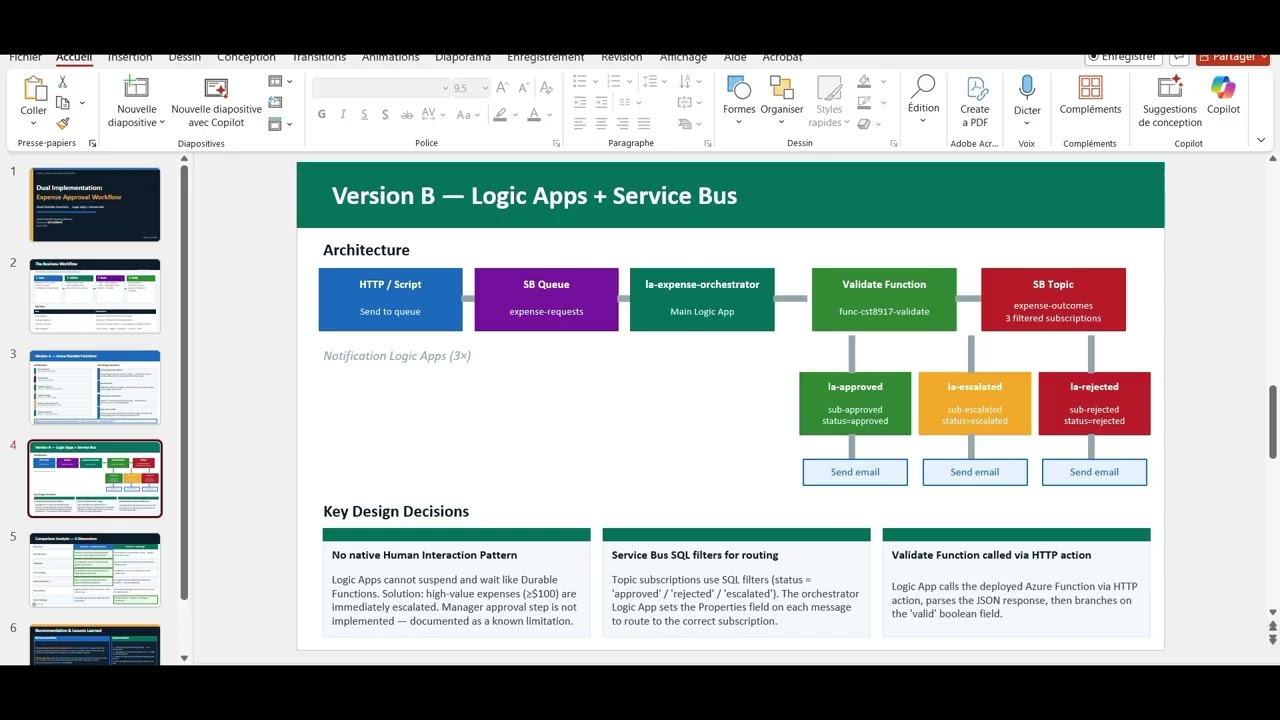The height and width of the screenshot is (720, 1280).
Task: Open Police dialog launcher
Action: (556, 144)
